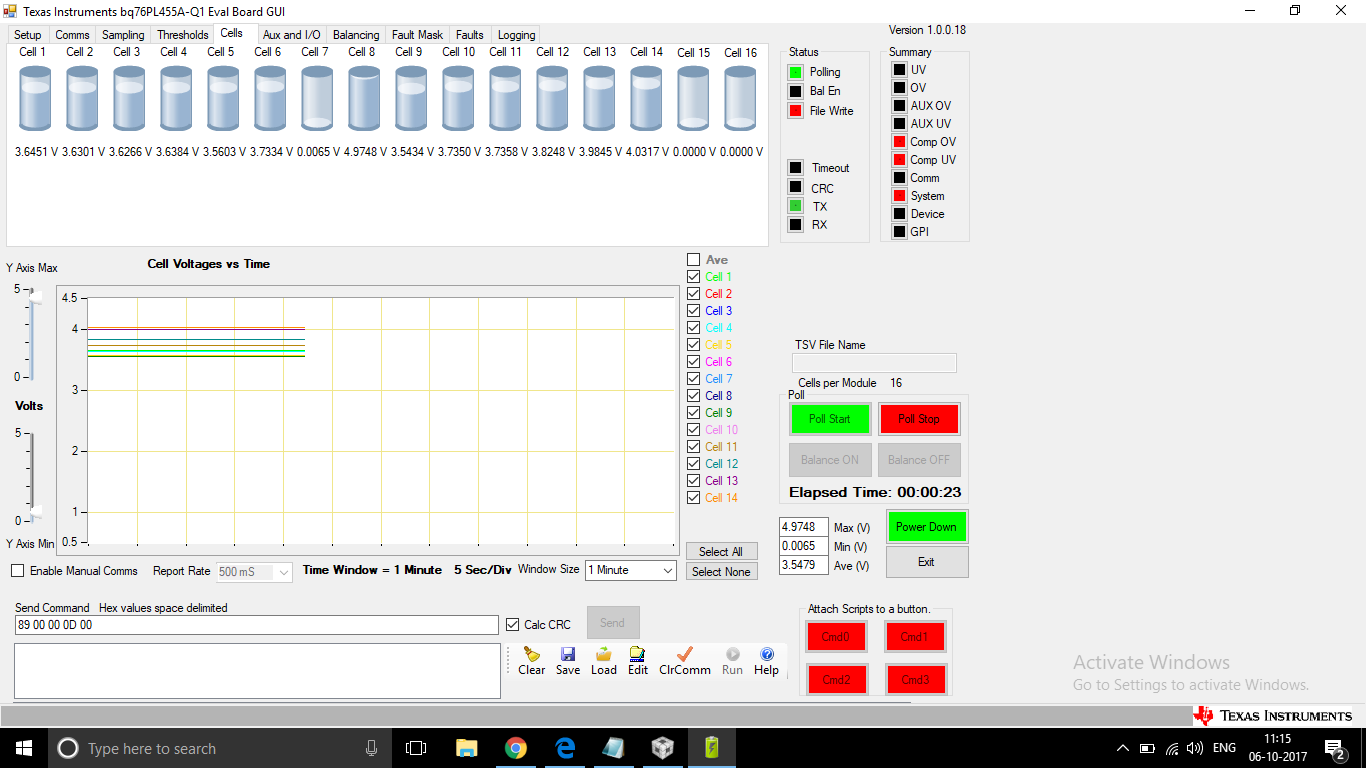Go to the Balancing tab
The image size is (1366, 768).
(x=356, y=35)
